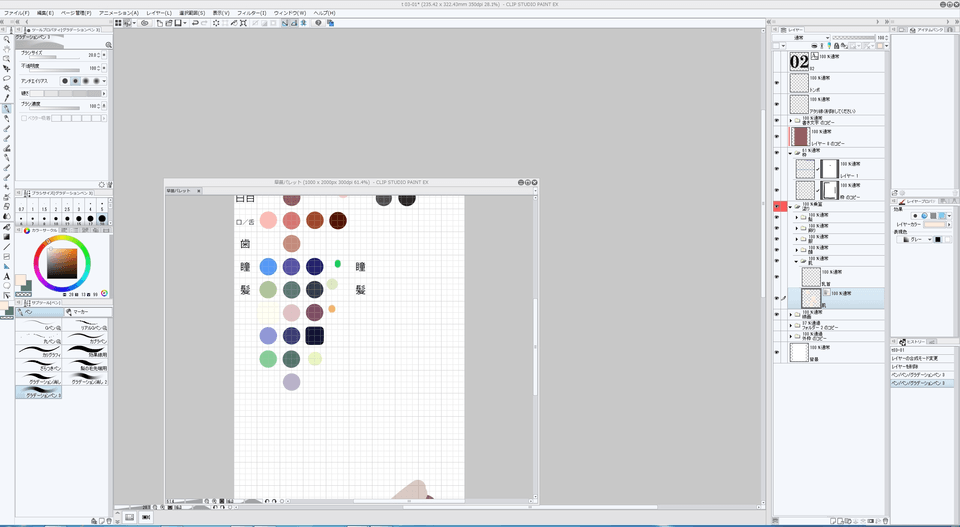Switch to the マーカー sub tool tab
The height and width of the screenshot is (527, 960).
(82, 312)
